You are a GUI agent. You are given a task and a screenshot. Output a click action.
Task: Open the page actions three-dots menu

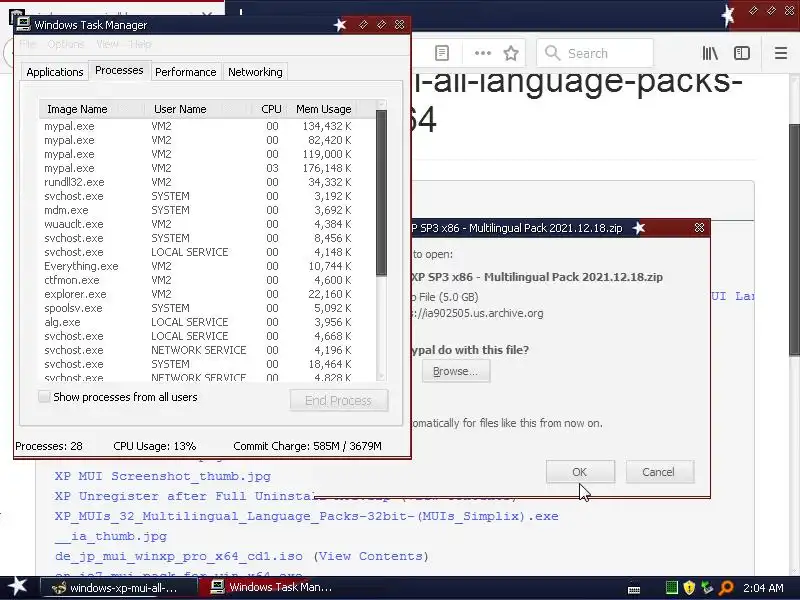483,53
